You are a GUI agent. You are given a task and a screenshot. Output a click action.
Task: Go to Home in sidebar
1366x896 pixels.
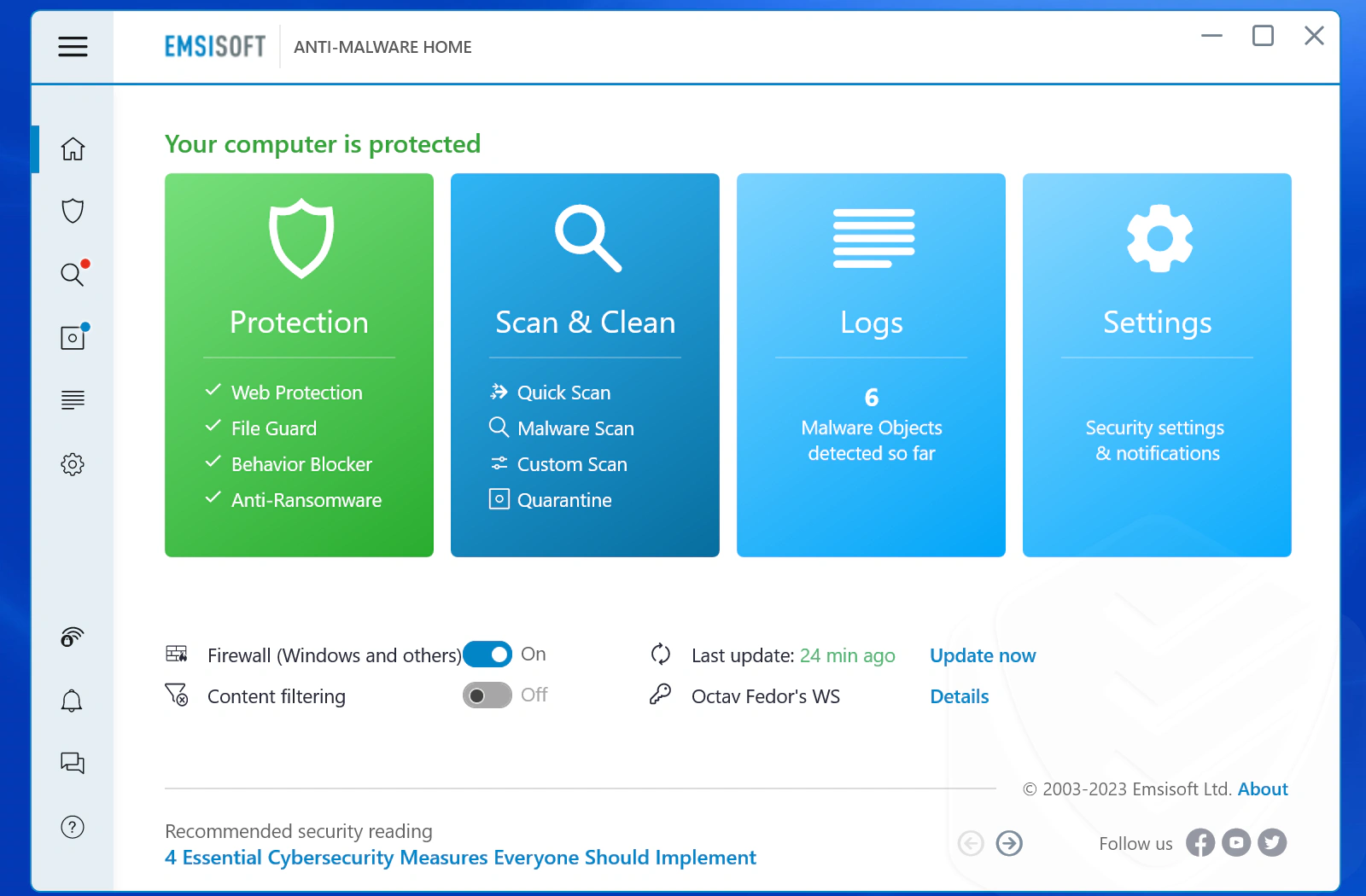[73, 148]
